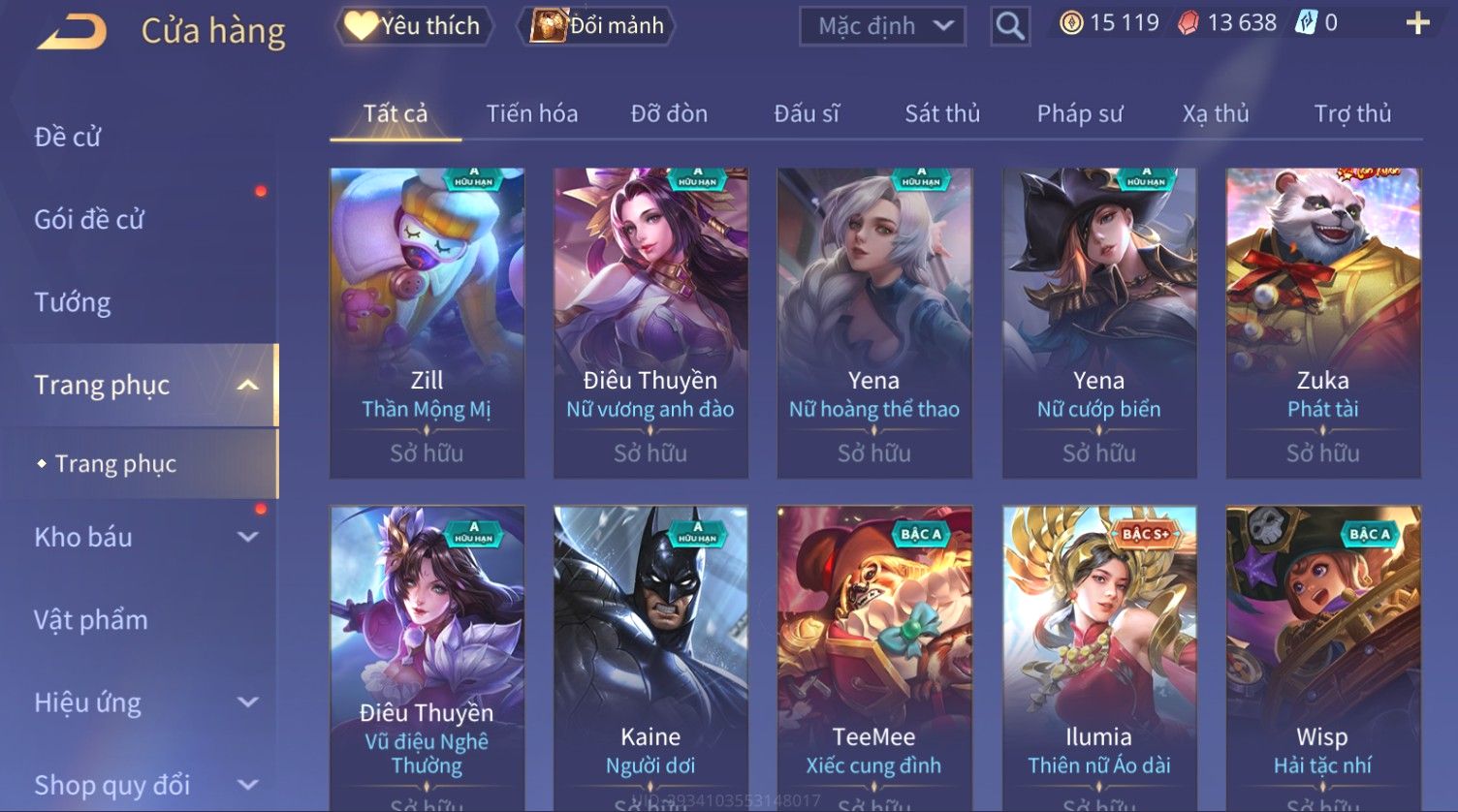Click the chest icon in Đổi mảnh
The height and width of the screenshot is (812, 1458).
548,25
